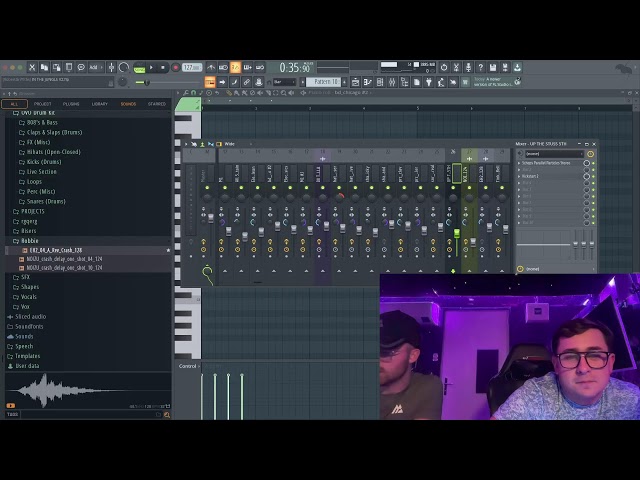Expand the Snares (Drums) folder

(x=46, y=202)
